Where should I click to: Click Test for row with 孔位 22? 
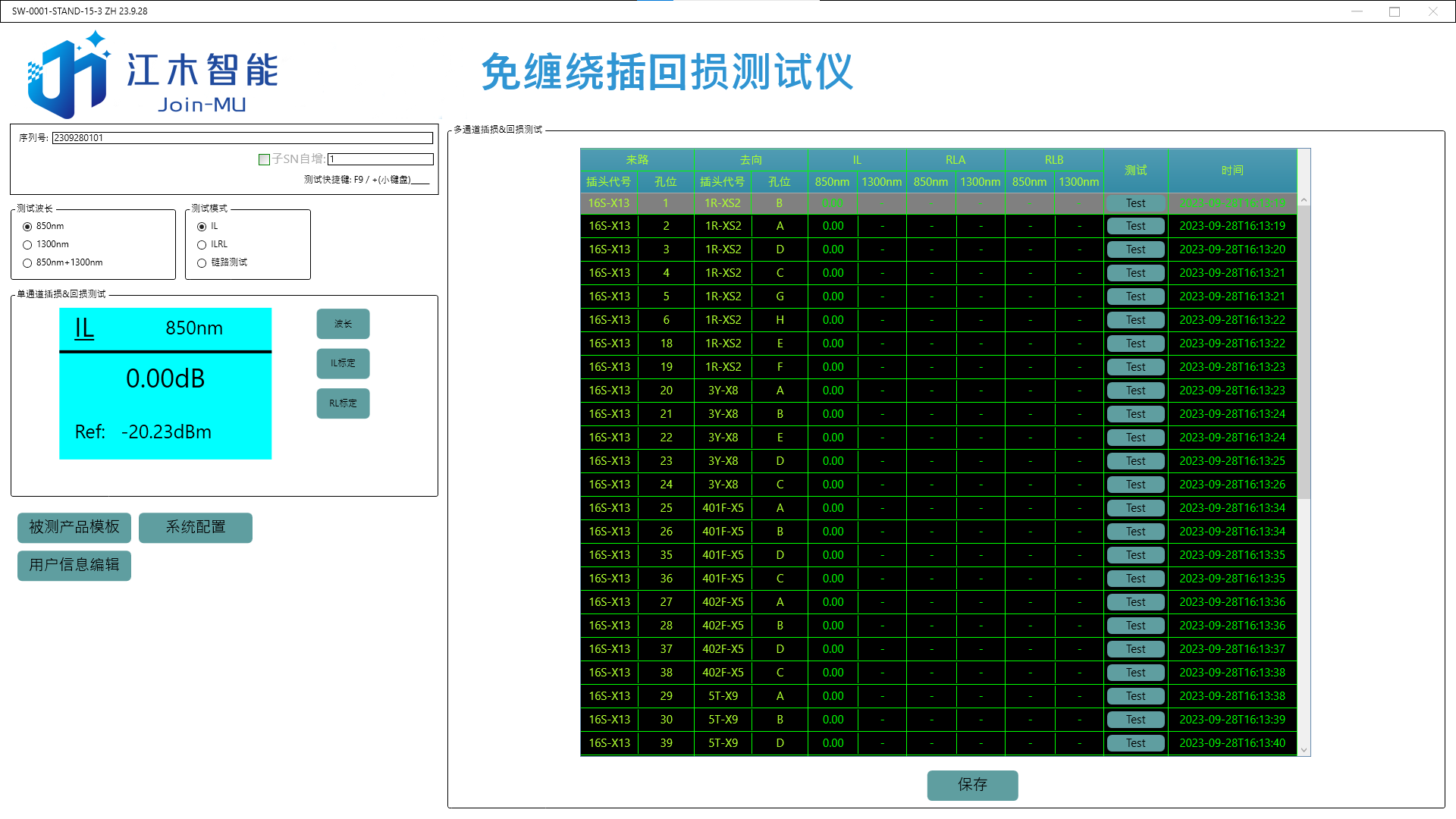point(1135,438)
